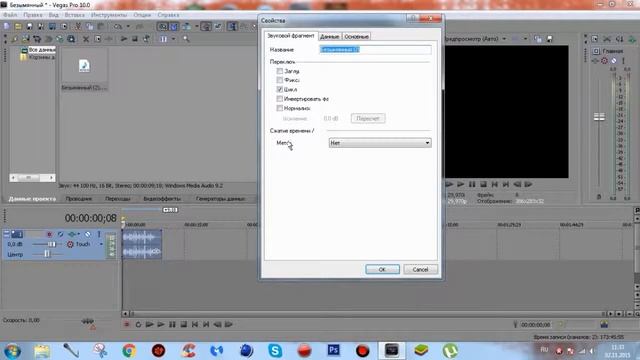Click the Dim Output speaker icon in the mixer
Screen dimensions: 640x360
click(x=620, y=39)
